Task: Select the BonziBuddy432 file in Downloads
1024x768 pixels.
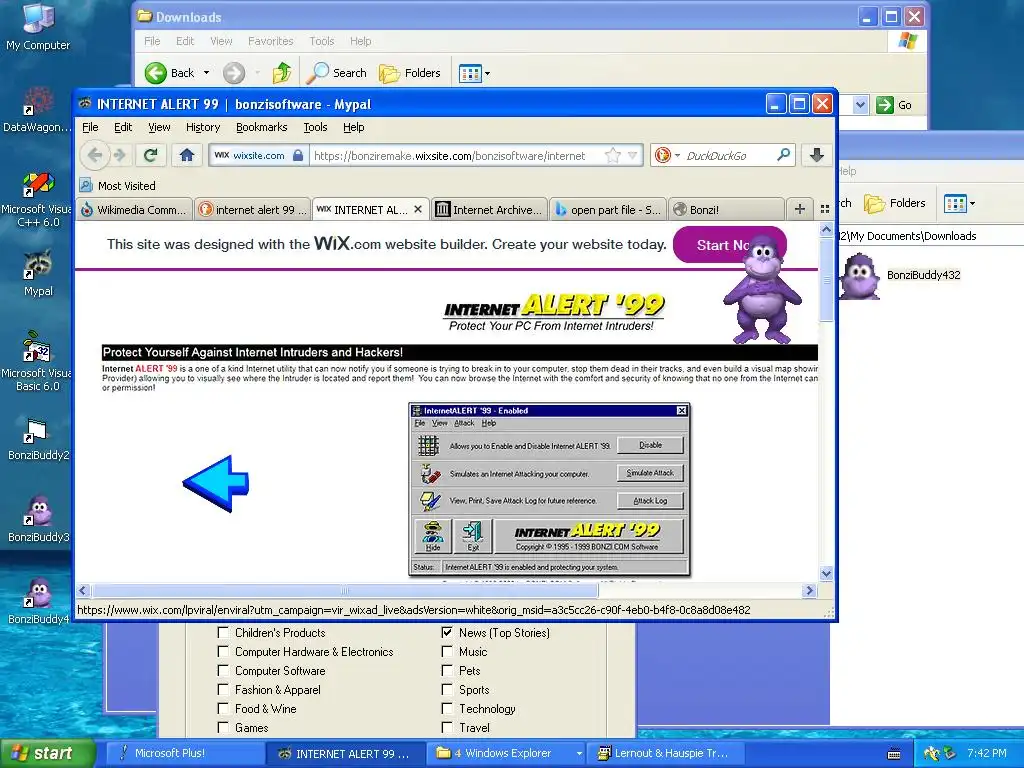Action: pos(901,275)
